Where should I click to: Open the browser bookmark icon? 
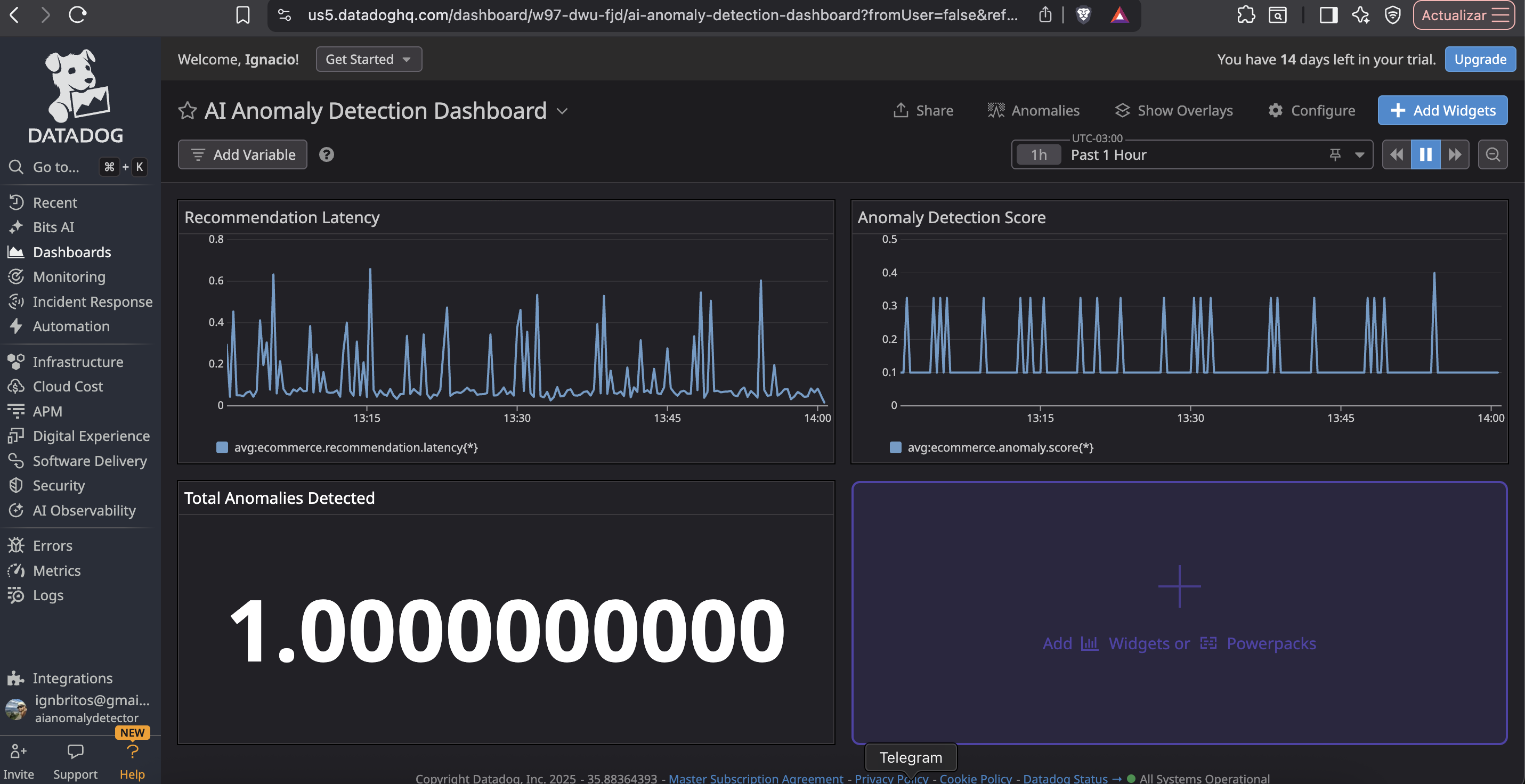[x=243, y=15]
